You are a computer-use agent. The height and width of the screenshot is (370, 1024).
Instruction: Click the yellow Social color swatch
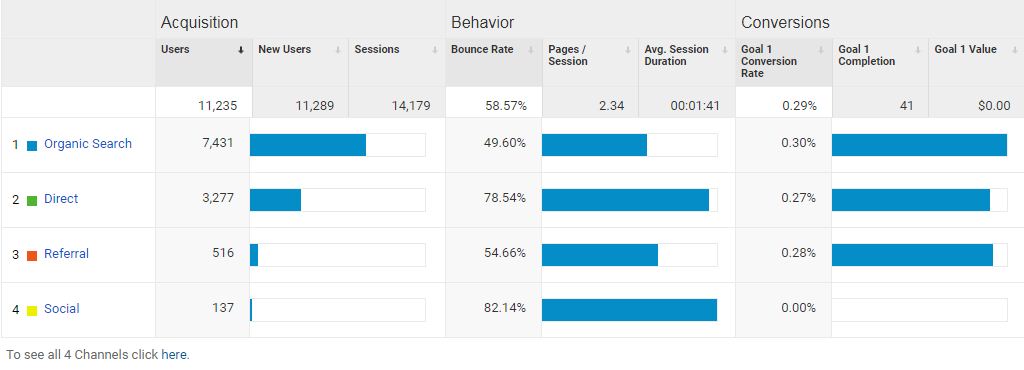(32, 310)
